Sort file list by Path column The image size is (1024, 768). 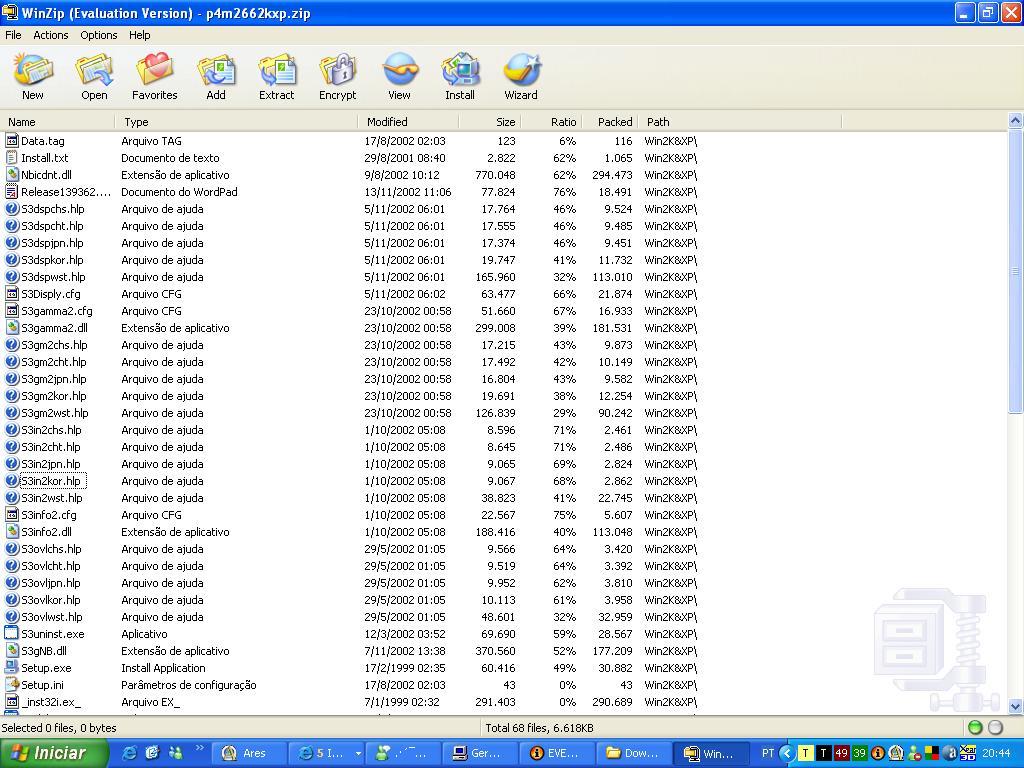(x=740, y=121)
